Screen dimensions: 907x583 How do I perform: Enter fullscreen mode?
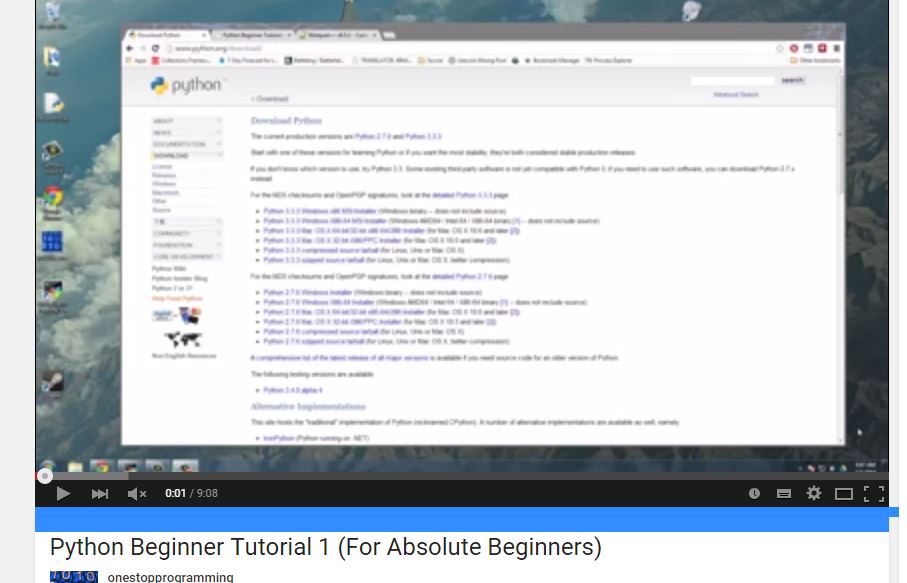(874, 494)
